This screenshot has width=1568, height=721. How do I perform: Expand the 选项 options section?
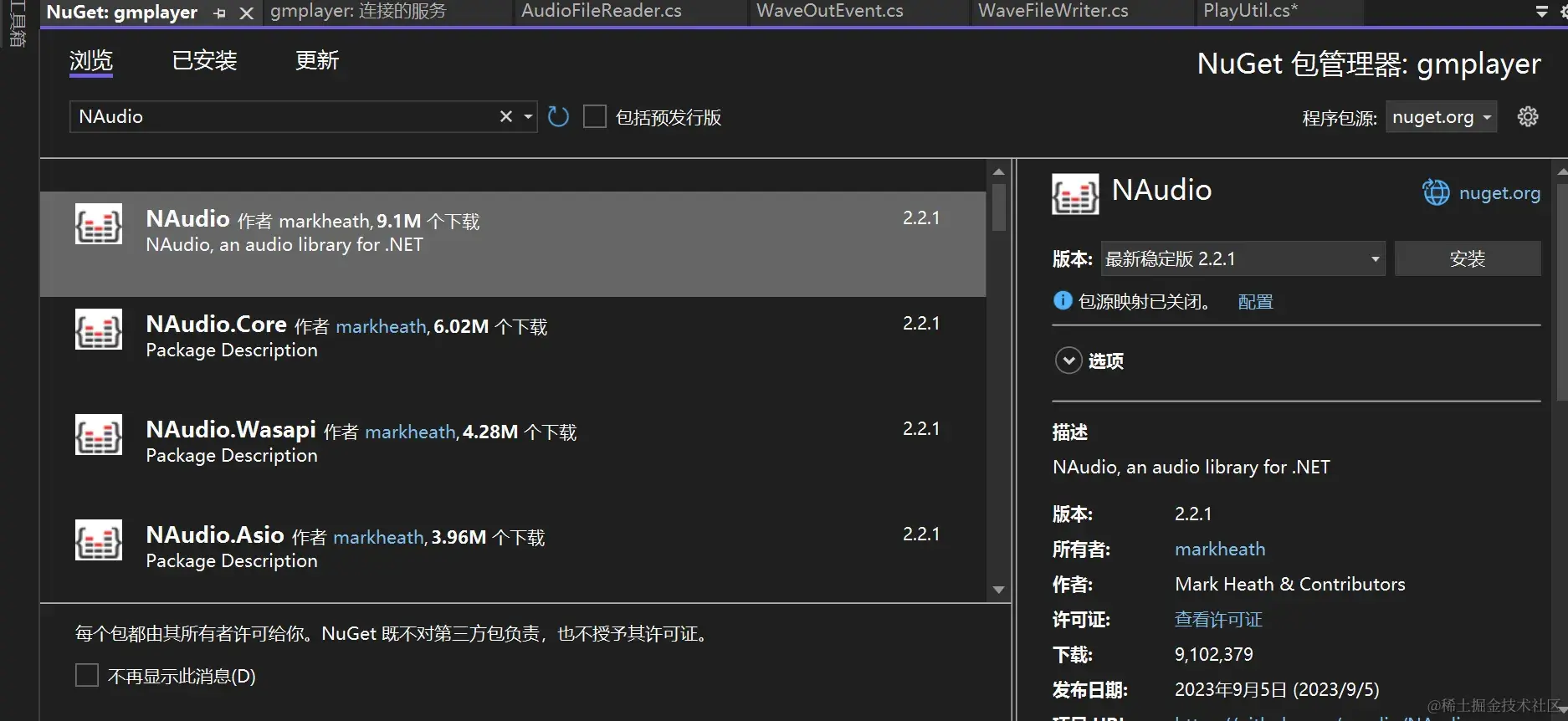click(x=1068, y=360)
